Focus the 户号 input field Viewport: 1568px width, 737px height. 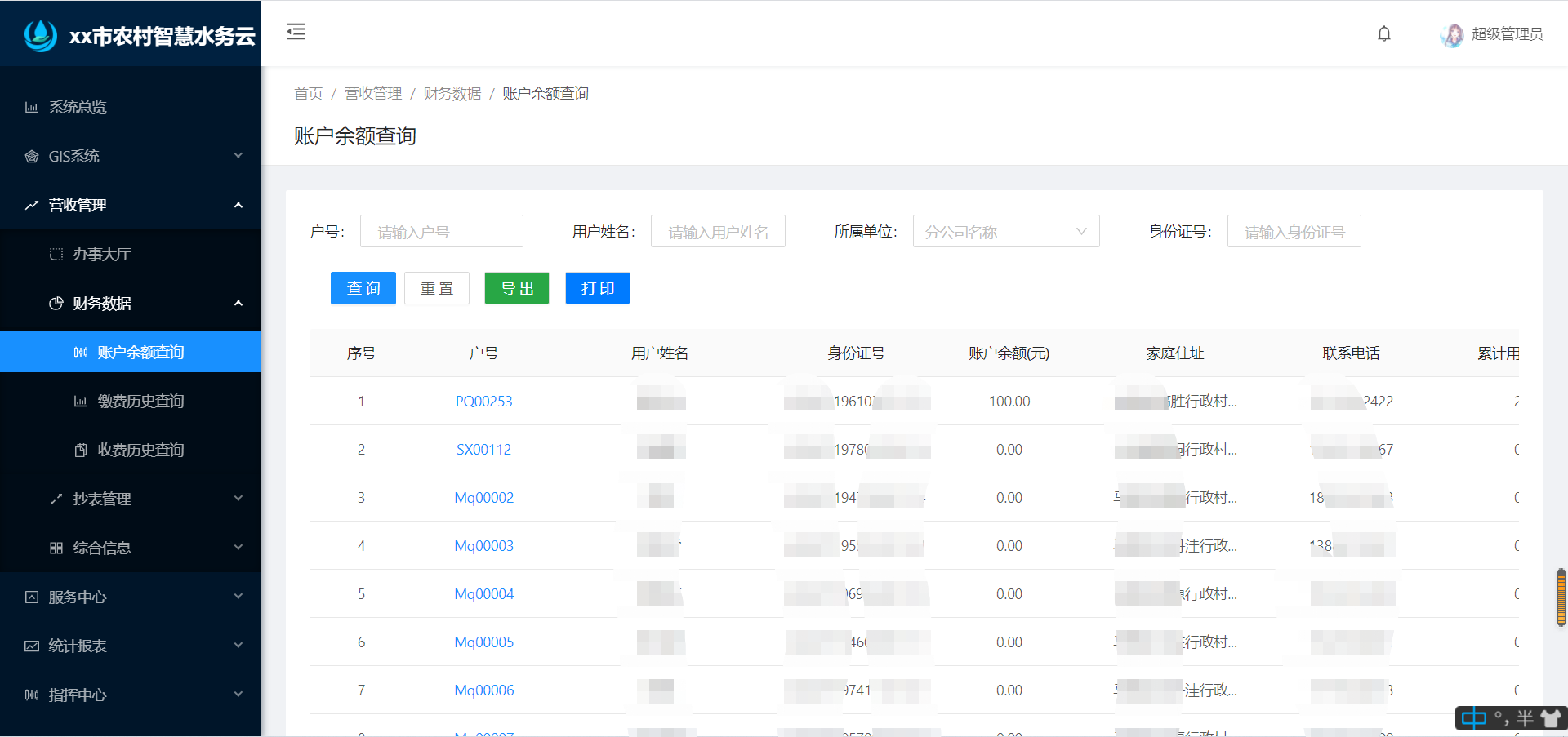point(442,231)
